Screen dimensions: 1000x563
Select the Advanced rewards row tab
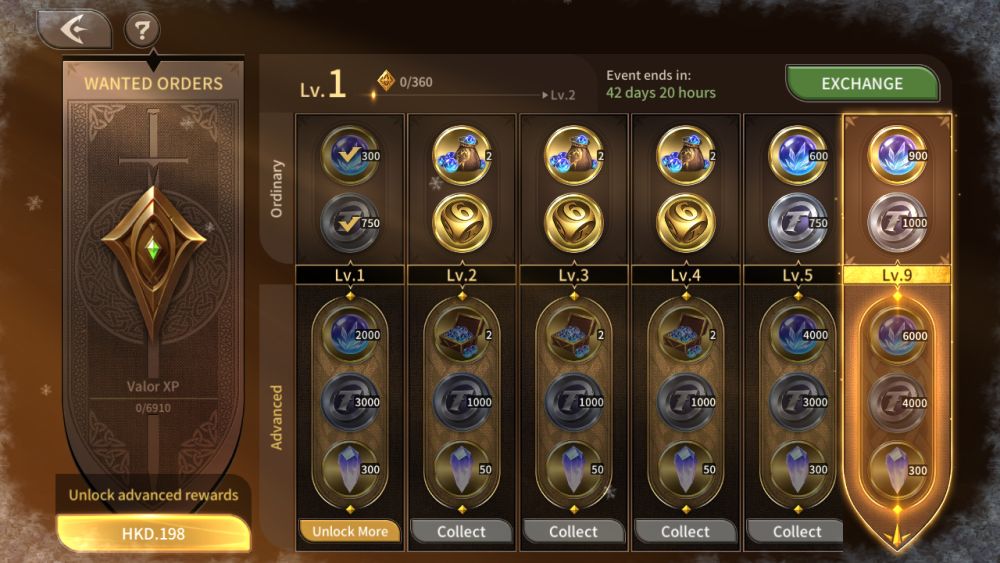276,418
